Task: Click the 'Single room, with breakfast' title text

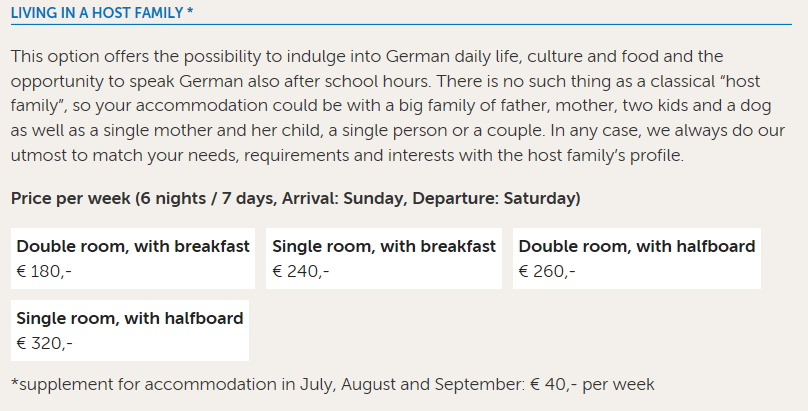Action: tap(384, 246)
